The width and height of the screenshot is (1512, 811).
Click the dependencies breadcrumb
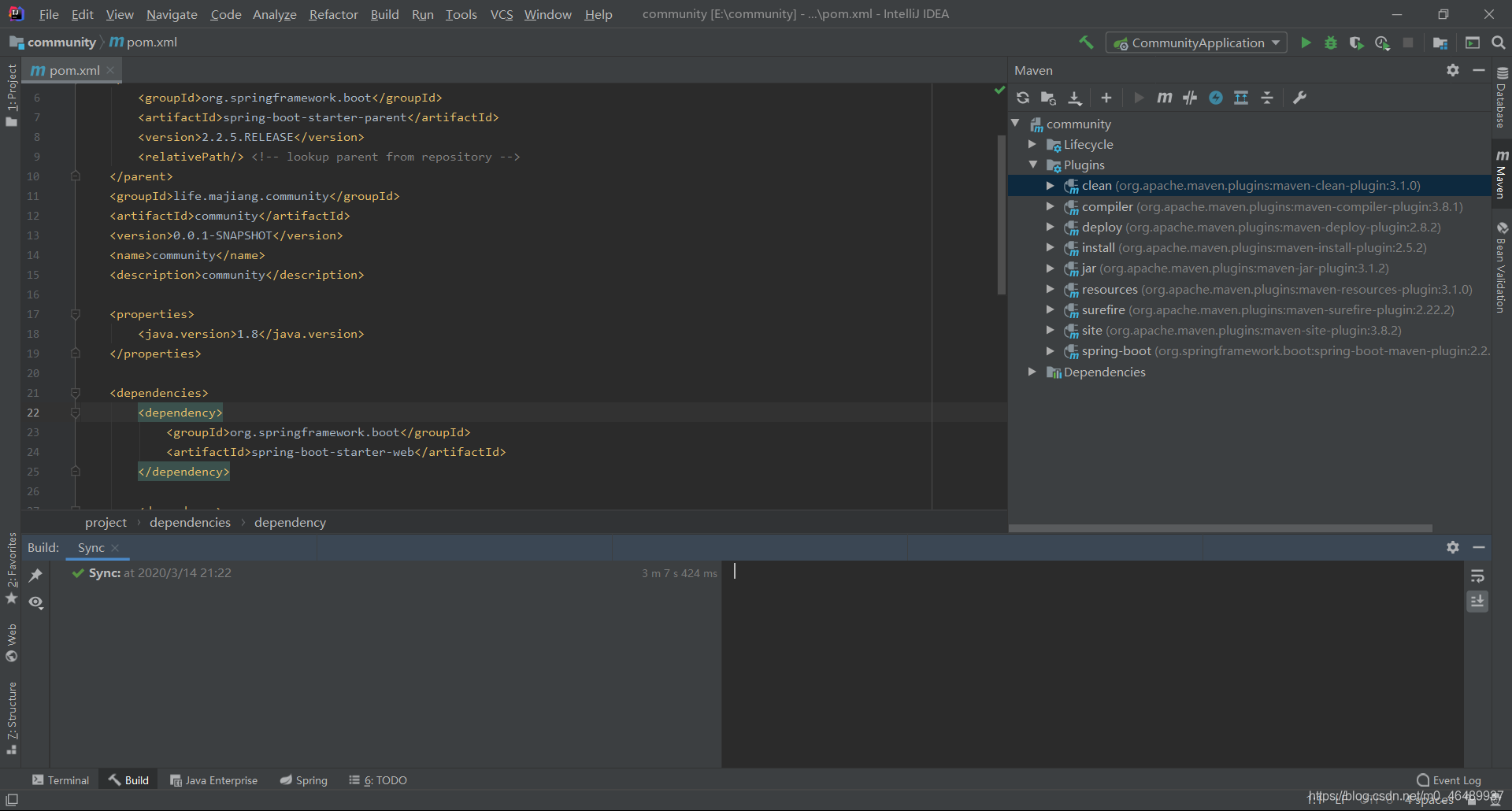[x=190, y=522]
